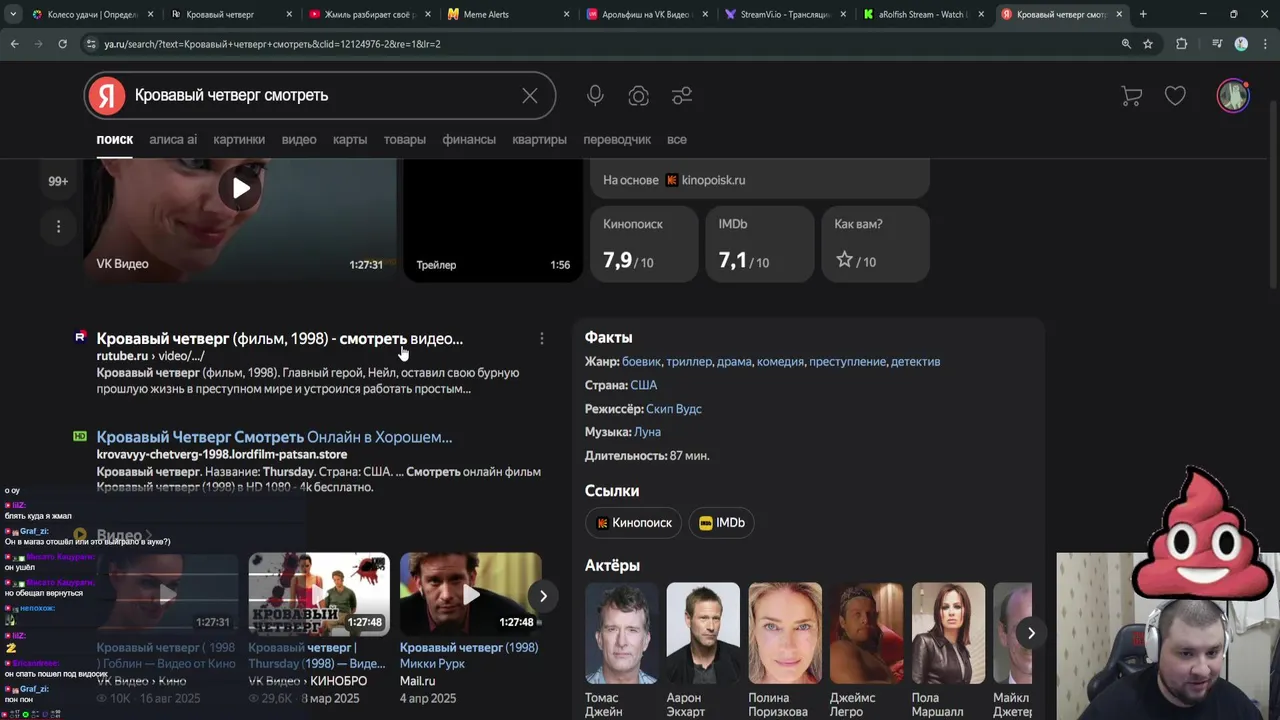
Task: Open the shopping cart icon
Action: (1131, 96)
